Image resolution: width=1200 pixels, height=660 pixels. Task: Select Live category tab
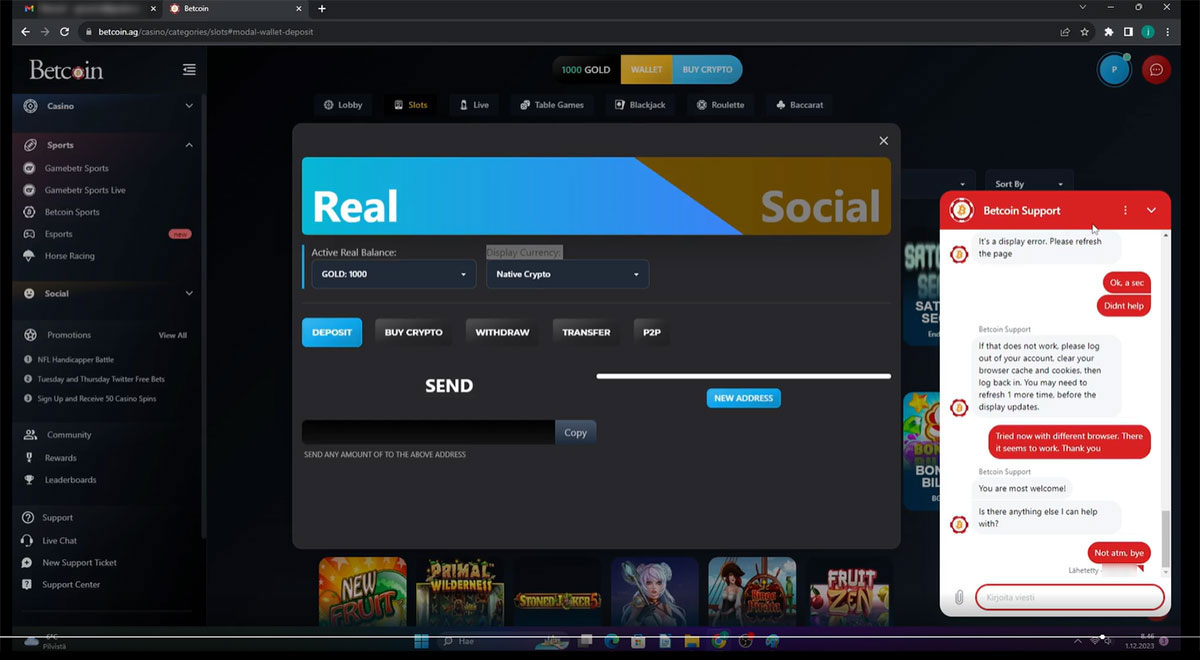pyautogui.click(x=474, y=105)
